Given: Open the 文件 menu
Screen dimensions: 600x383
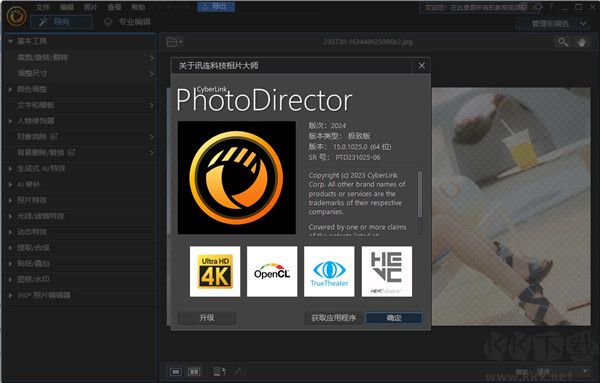Looking at the screenshot, I should click(43, 7).
